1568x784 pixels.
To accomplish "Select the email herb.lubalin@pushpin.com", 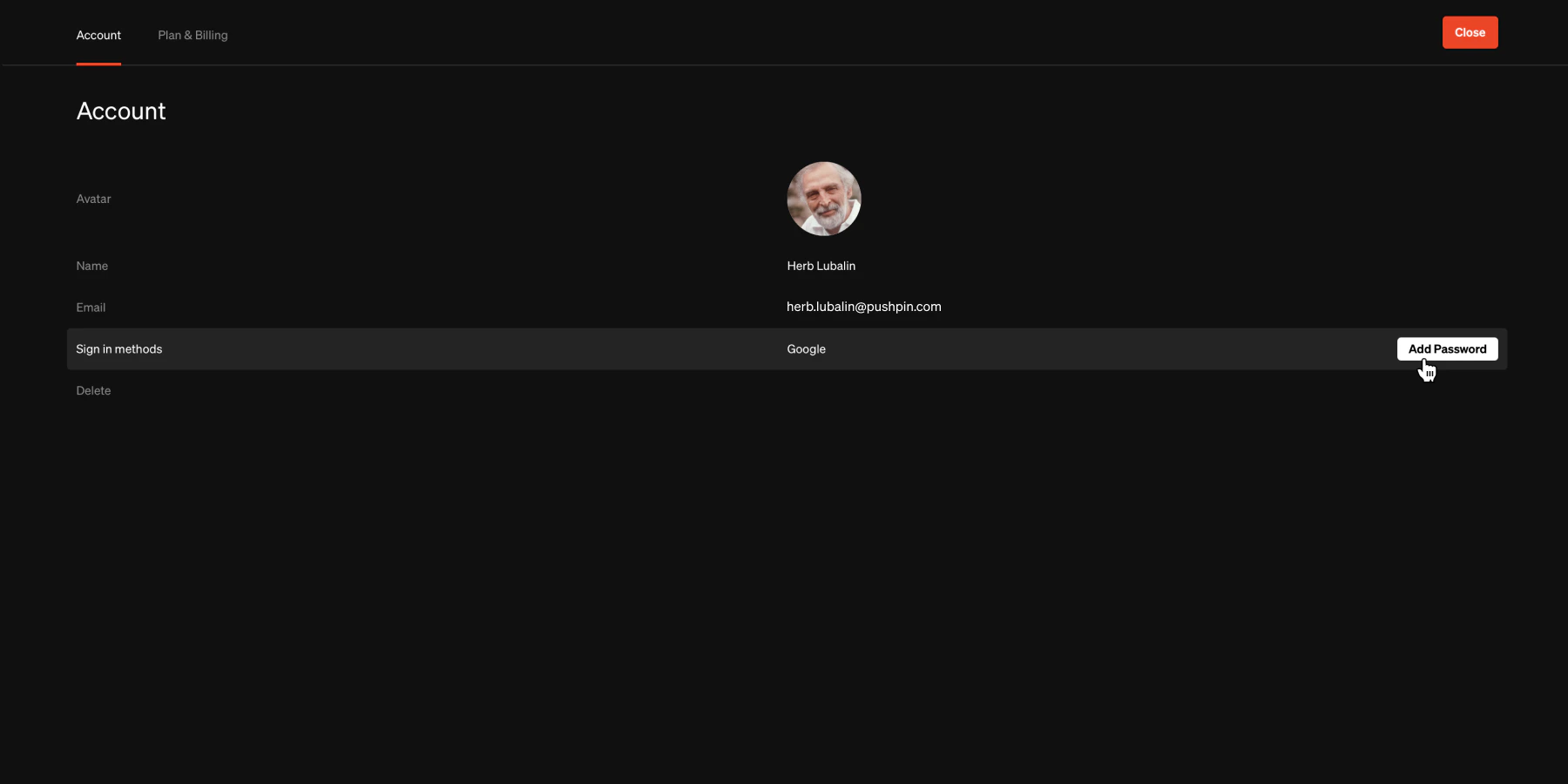I will [x=863, y=307].
